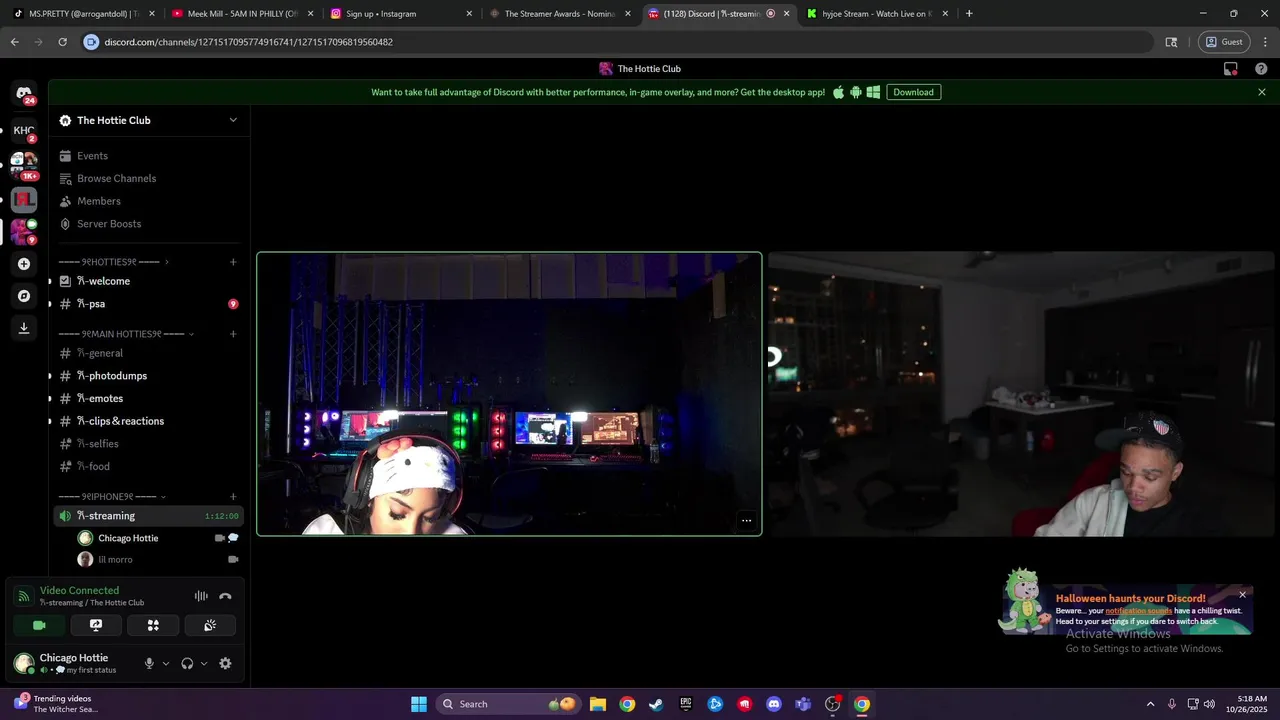This screenshot has height=720, width=1280.
Task: Deafen audio with the headphones icon
Action: (187, 663)
